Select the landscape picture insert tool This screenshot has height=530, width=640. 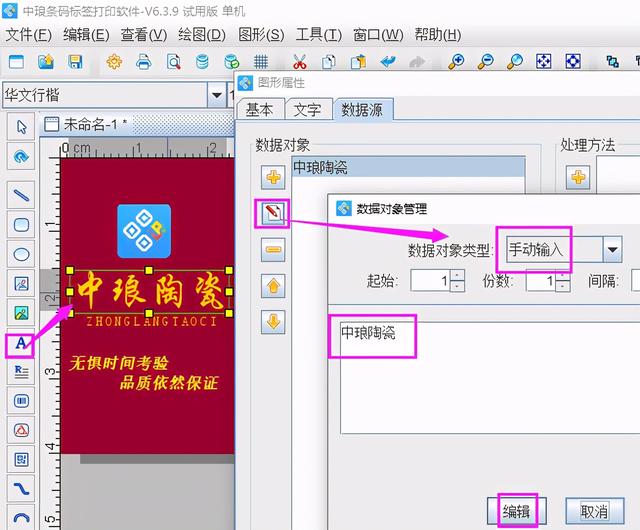[x=21, y=313]
